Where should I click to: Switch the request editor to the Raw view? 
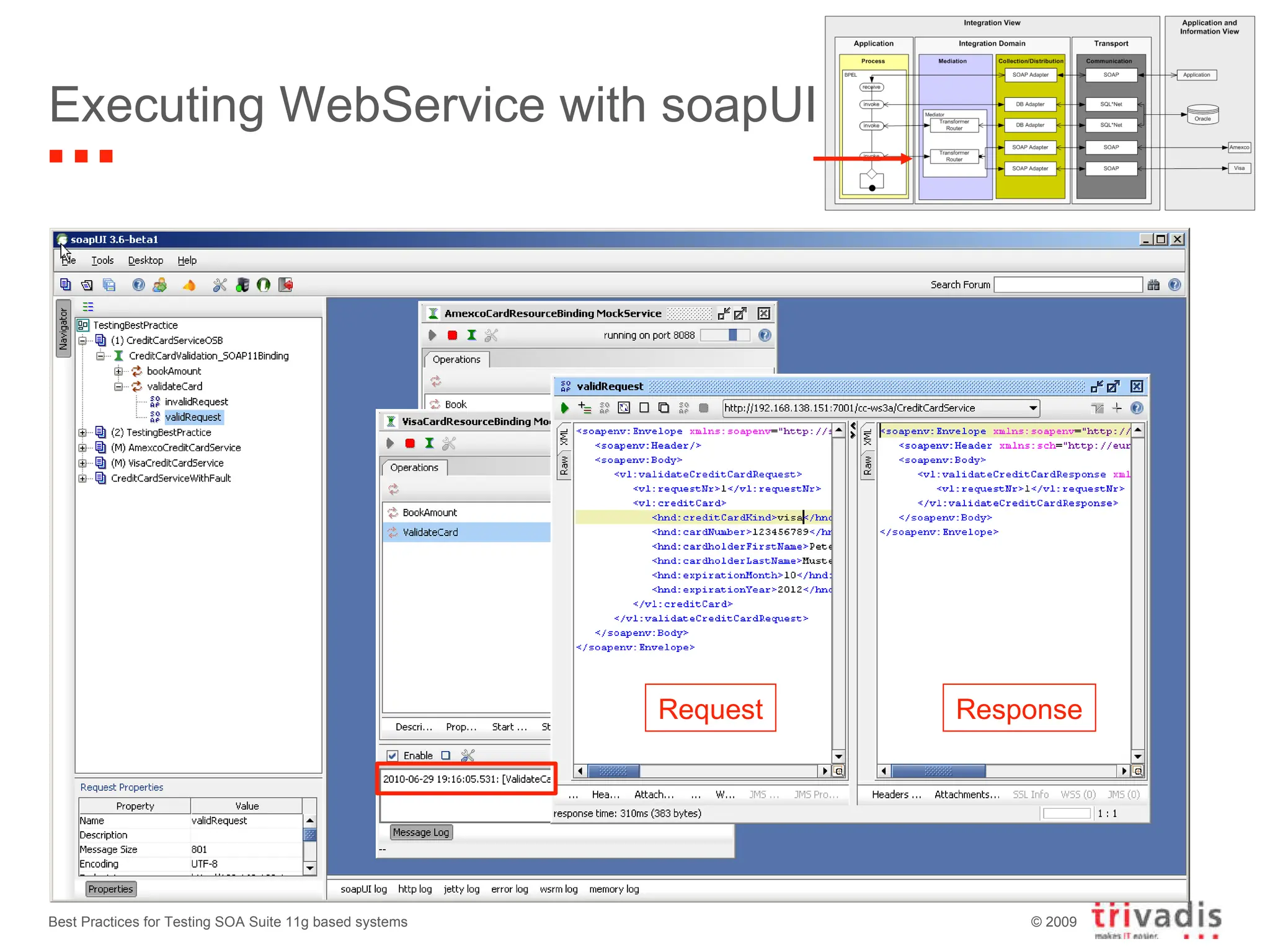[x=564, y=465]
